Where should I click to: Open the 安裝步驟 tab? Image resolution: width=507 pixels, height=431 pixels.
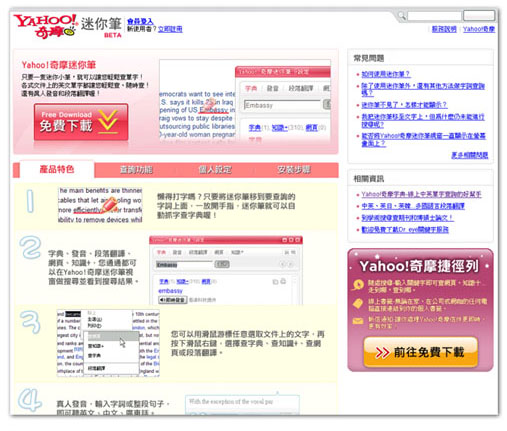[294, 170]
